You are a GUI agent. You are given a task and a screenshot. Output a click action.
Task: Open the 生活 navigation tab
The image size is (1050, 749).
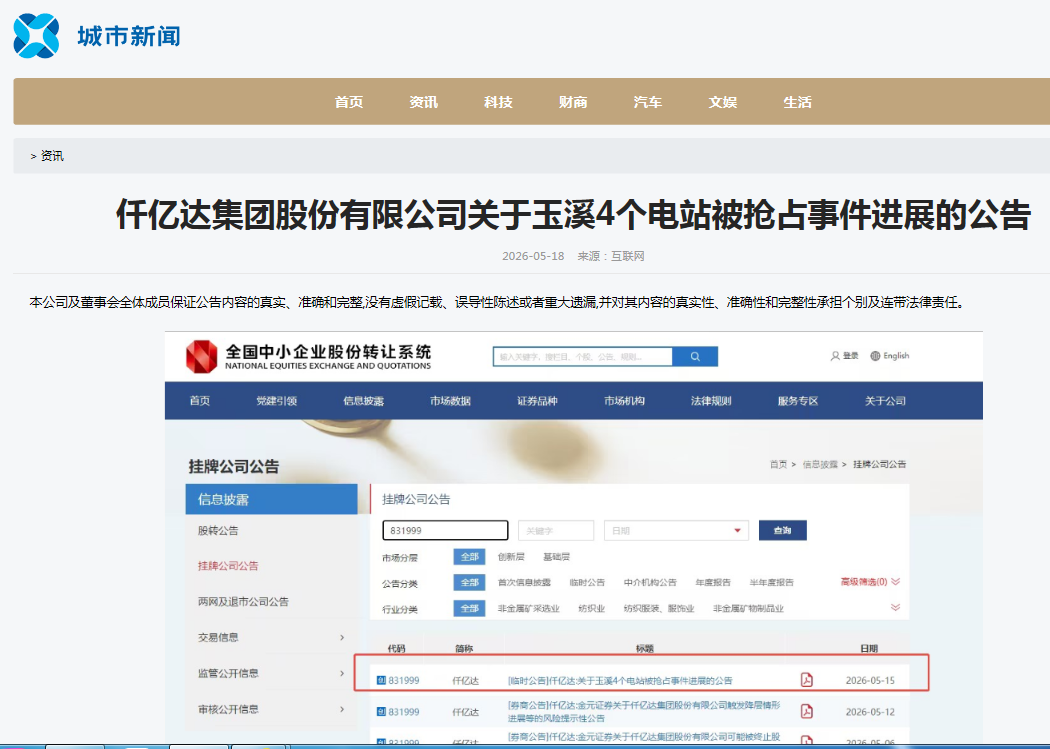[798, 102]
